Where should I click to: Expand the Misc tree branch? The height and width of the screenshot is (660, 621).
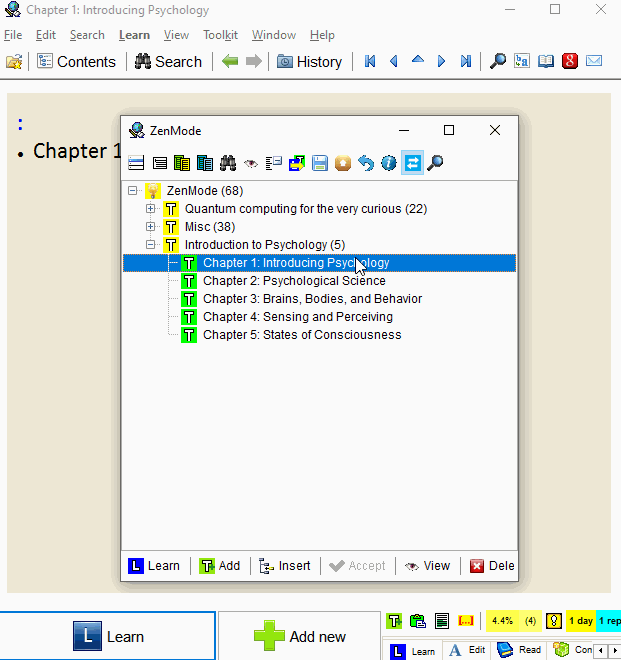click(151, 227)
